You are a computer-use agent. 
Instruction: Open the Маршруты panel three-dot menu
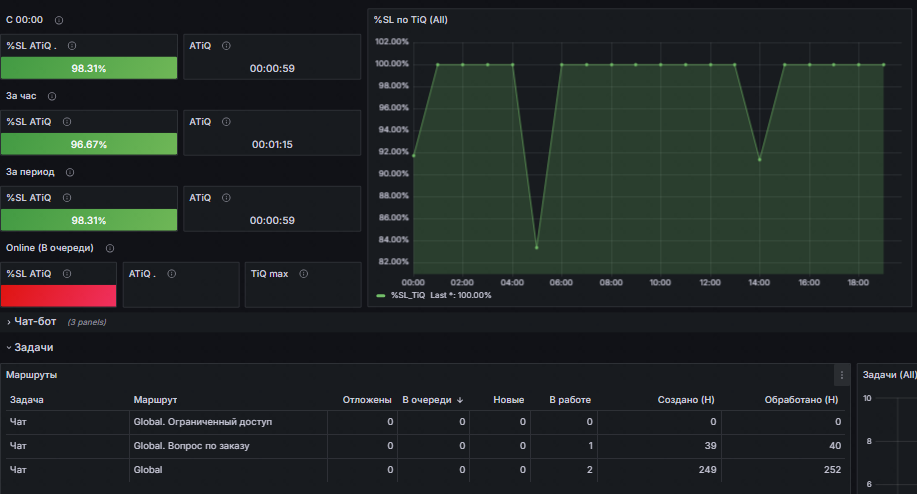(842, 375)
